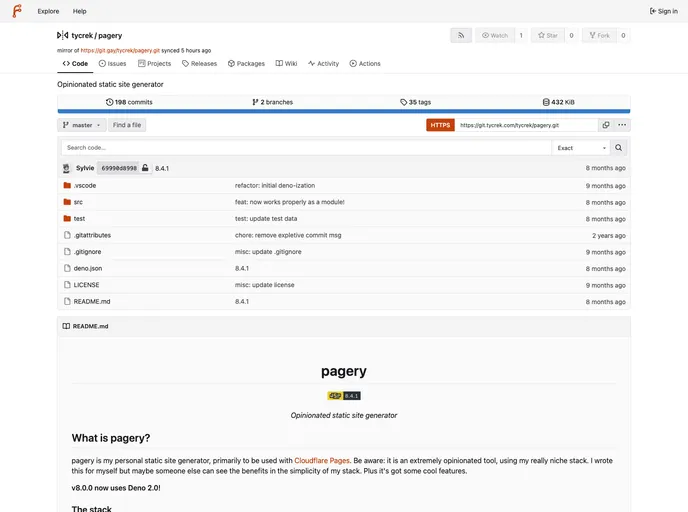This screenshot has height=512, width=688.
Task: Open commit hash 69990d8998
Action: pyautogui.click(x=119, y=168)
